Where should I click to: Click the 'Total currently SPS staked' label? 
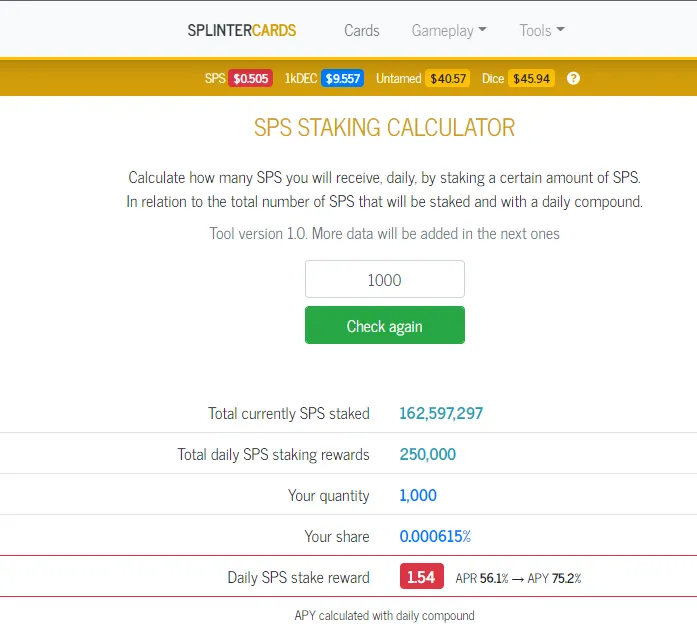(x=288, y=413)
